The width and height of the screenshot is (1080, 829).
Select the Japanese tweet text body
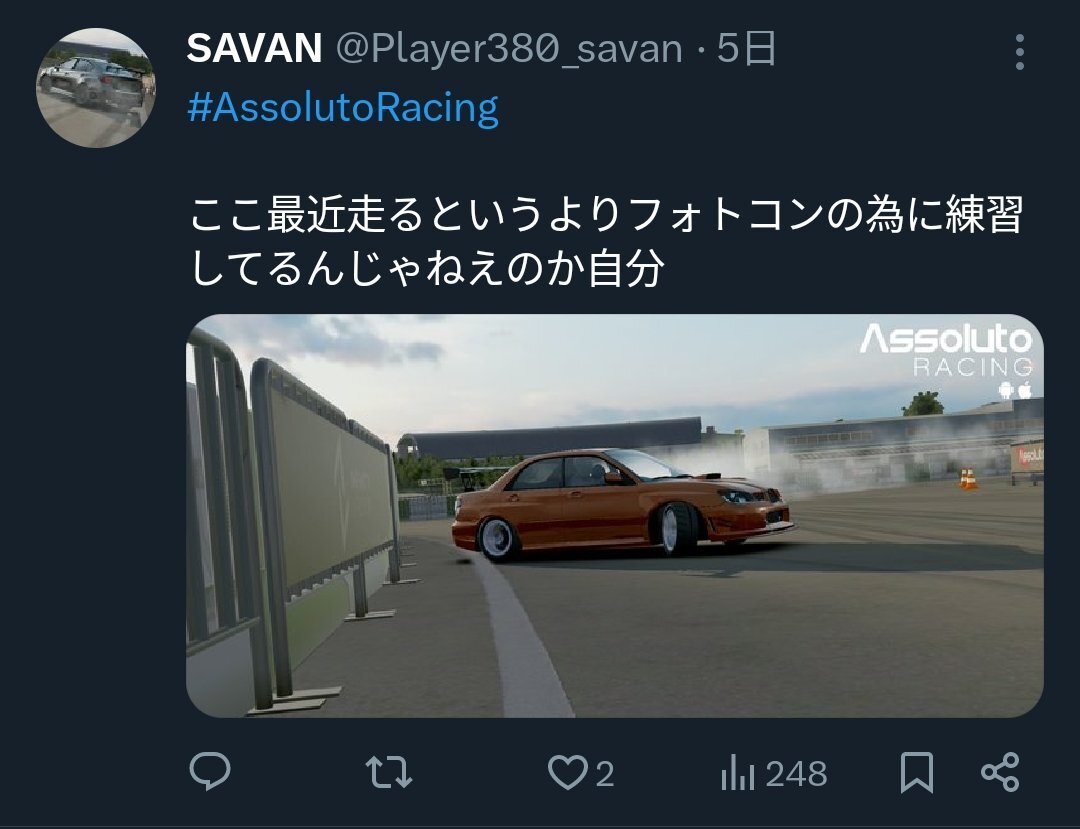click(605, 241)
